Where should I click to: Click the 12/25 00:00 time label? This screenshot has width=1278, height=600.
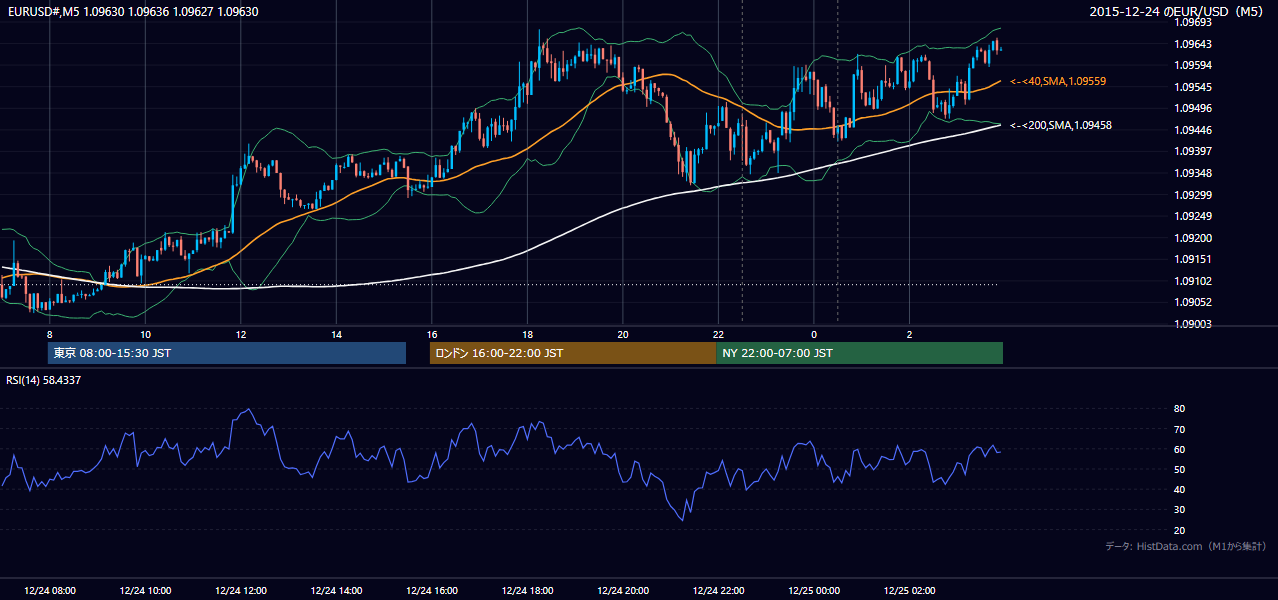[814, 591]
